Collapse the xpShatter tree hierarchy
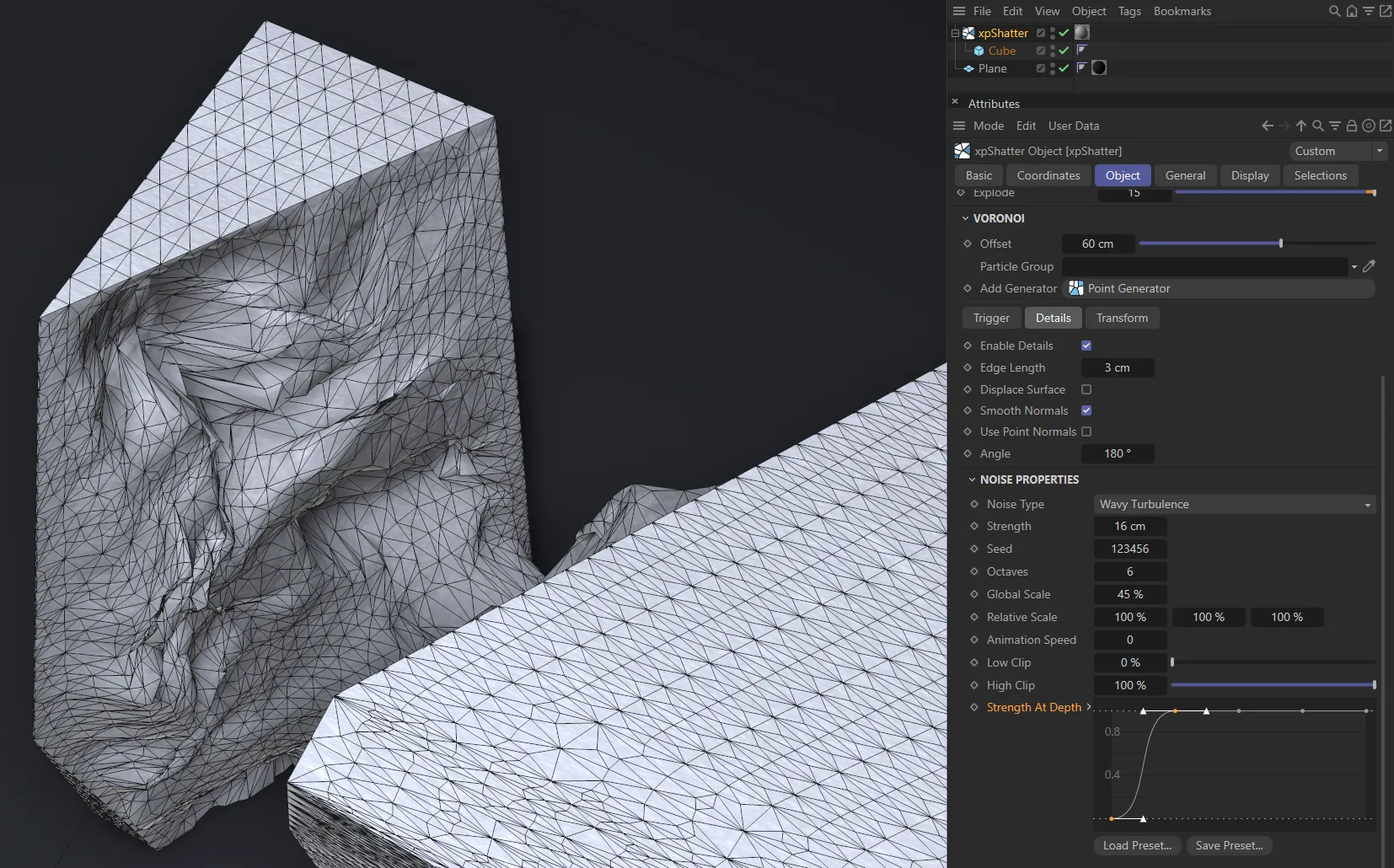1394x868 pixels. pos(955,34)
